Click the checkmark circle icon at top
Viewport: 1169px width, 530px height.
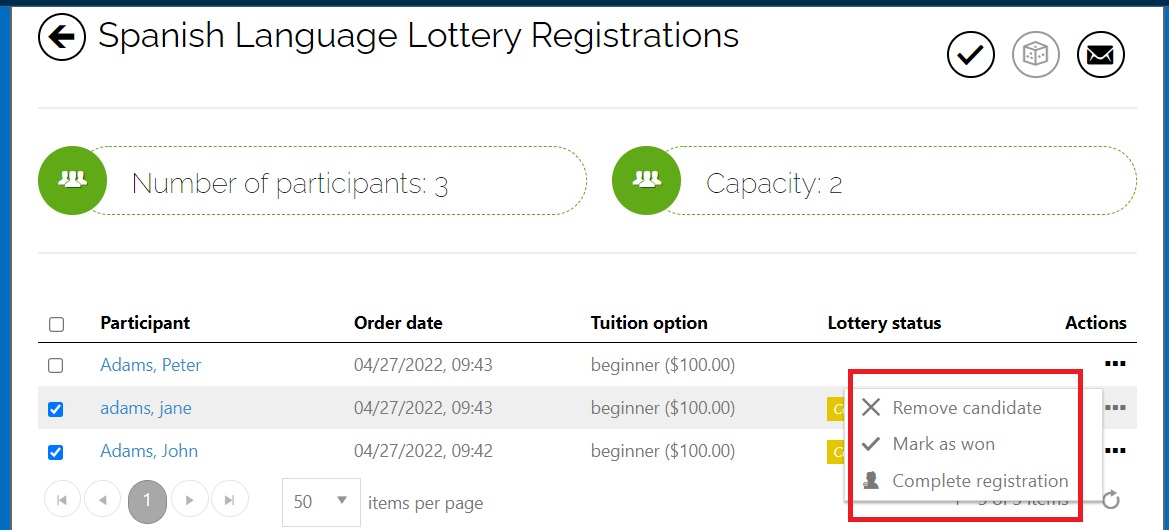point(971,54)
